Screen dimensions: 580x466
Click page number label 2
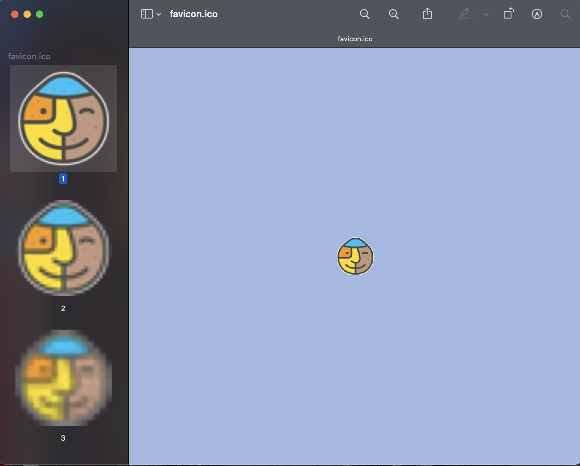tap(63, 308)
